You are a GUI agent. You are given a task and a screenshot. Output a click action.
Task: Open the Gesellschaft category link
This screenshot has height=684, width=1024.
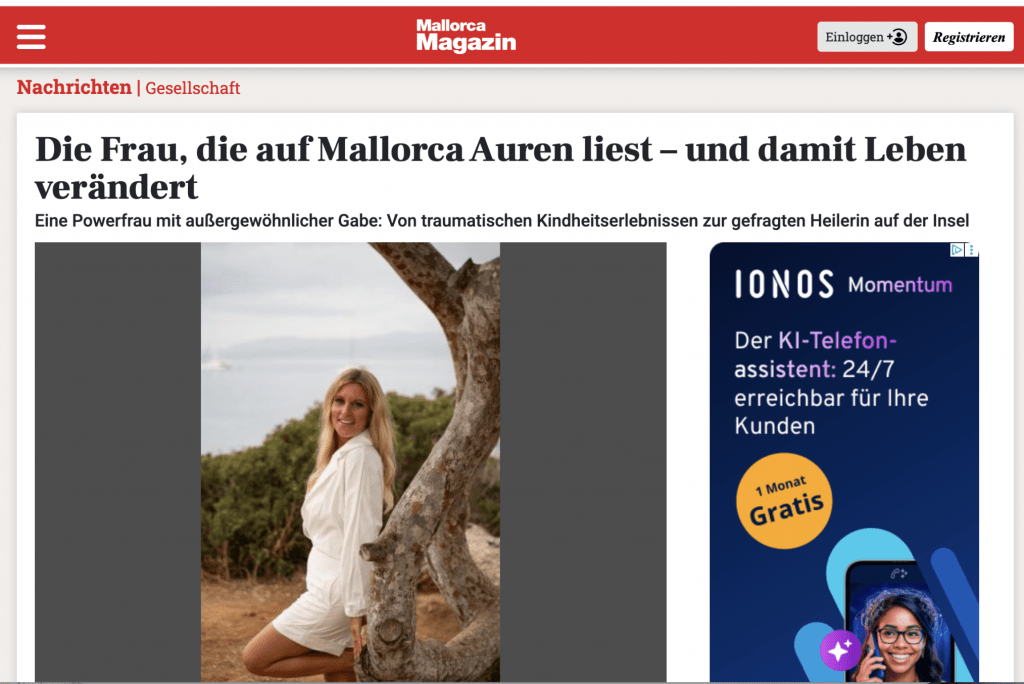tap(193, 88)
